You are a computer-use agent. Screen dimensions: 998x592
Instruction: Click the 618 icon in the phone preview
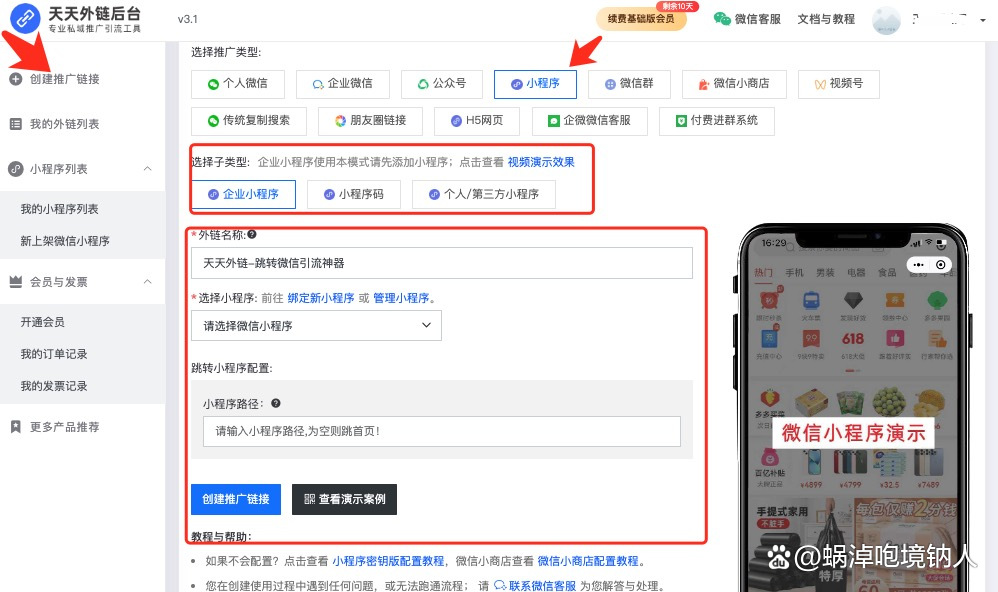[x=853, y=339]
